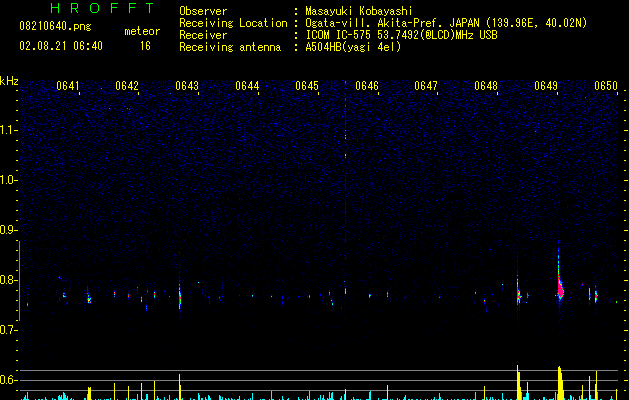The width and height of the screenshot is (629, 400).
Task: Click the 0646 time marker
Action: [x=367, y=86]
